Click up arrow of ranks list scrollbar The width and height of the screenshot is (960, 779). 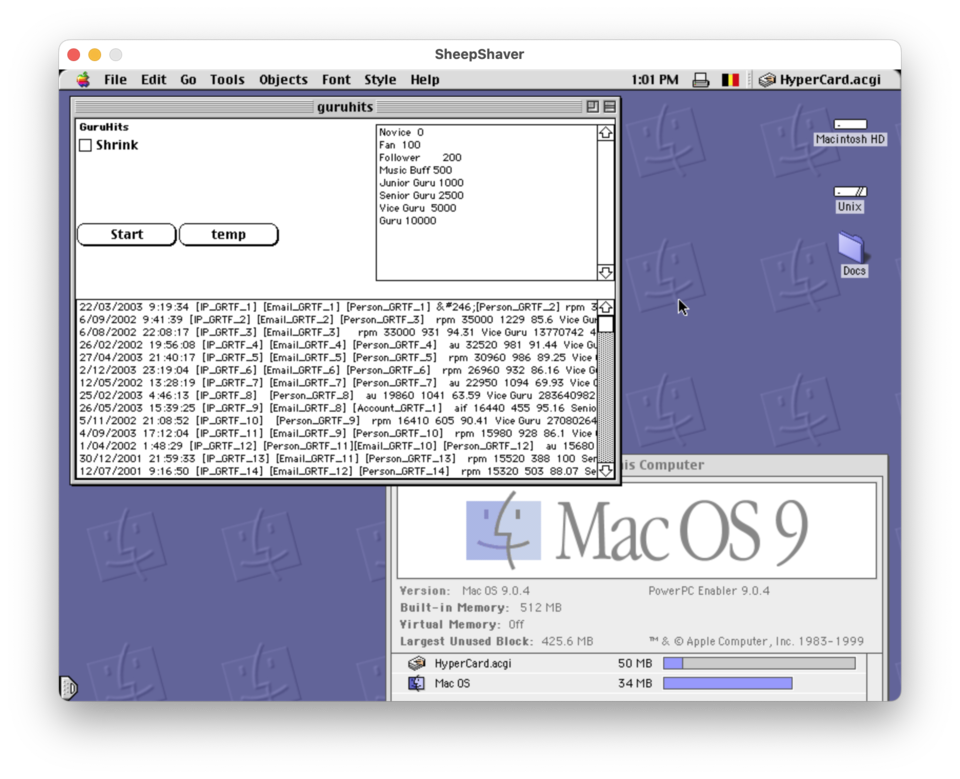(x=606, y=132)
